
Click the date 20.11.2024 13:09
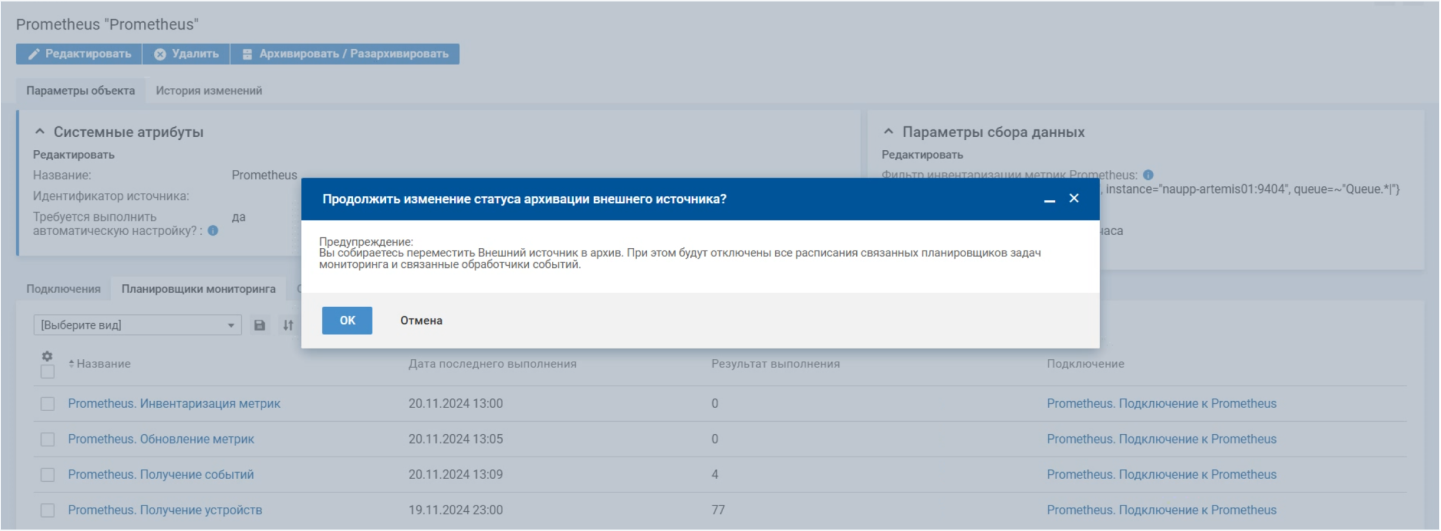coord(456,475)
